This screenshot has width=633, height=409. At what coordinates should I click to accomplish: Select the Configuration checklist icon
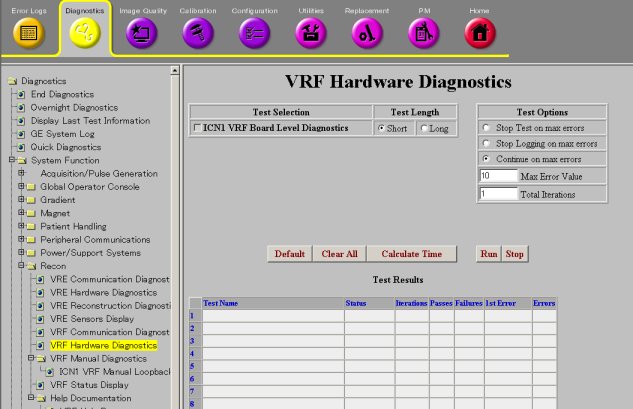[254, 32]
